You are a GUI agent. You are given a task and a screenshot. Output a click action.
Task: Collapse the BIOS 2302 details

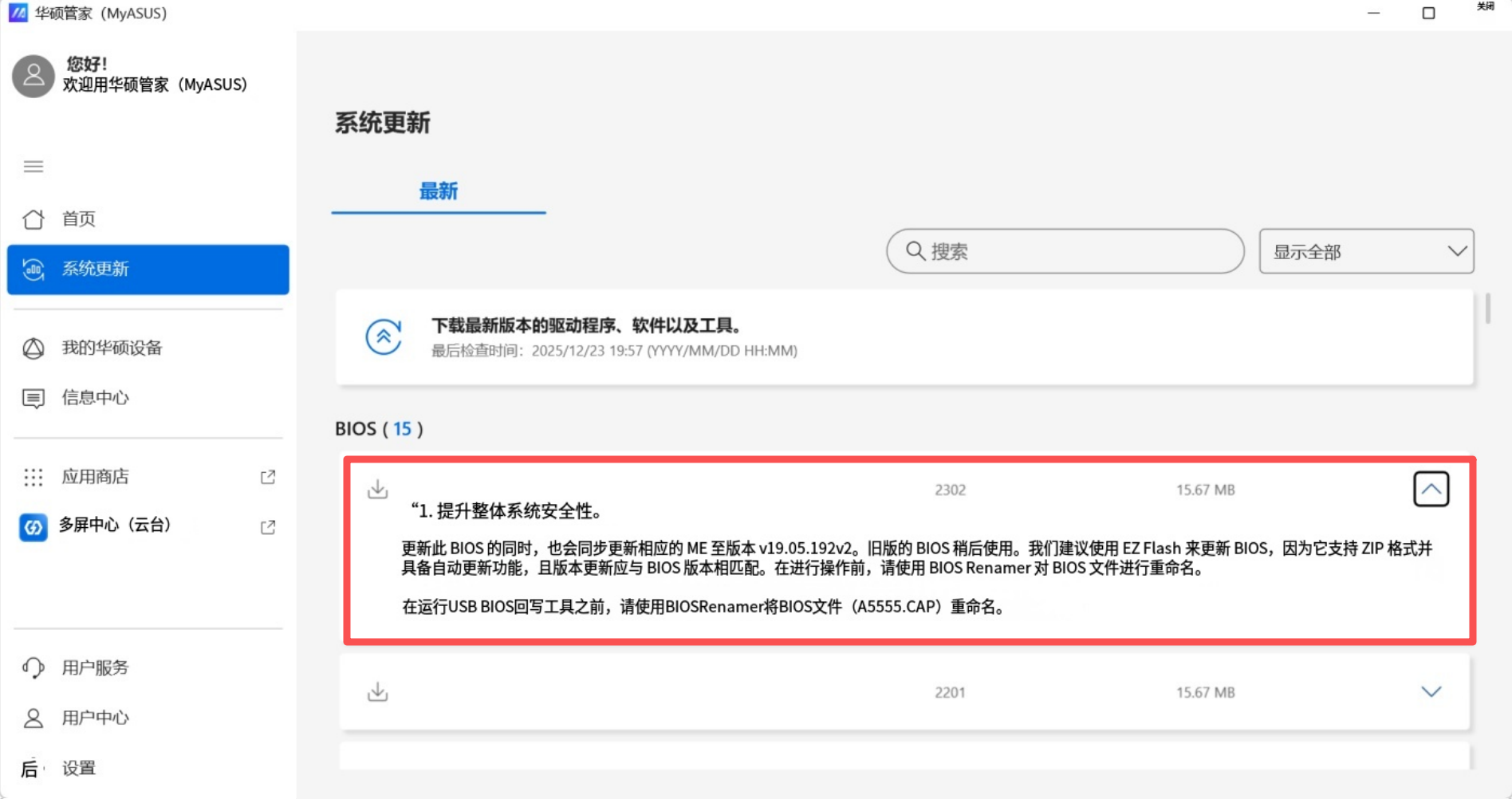pos(1431,489)
